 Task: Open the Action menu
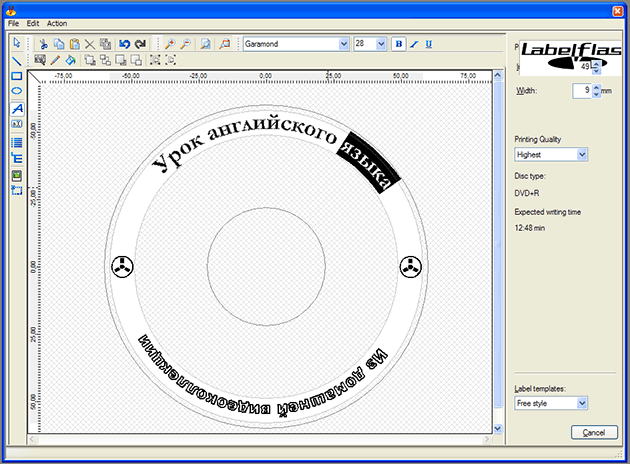57,22
